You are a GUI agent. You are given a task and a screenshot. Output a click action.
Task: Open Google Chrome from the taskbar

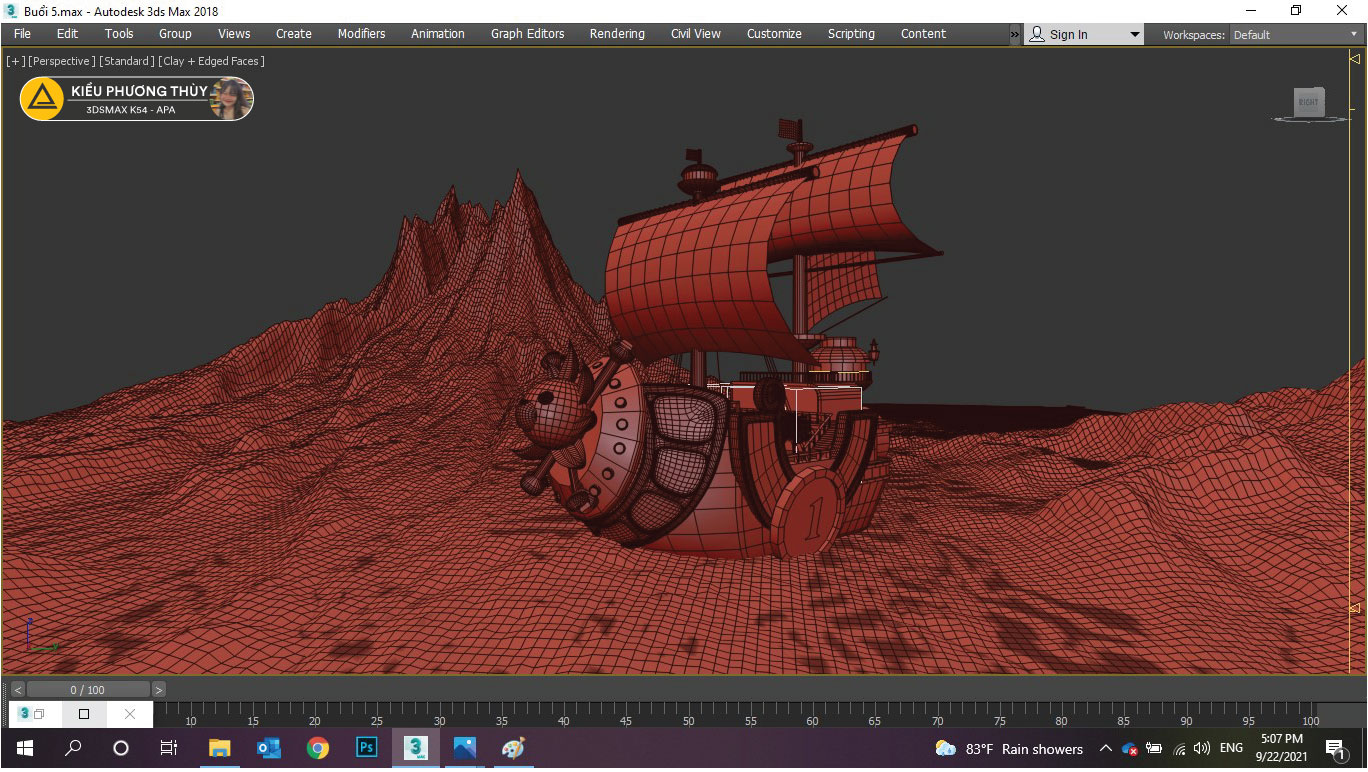tap(318, 748)
